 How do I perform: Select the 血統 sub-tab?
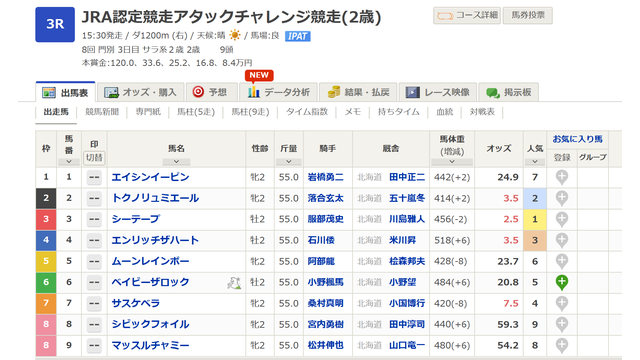(444, 112)
